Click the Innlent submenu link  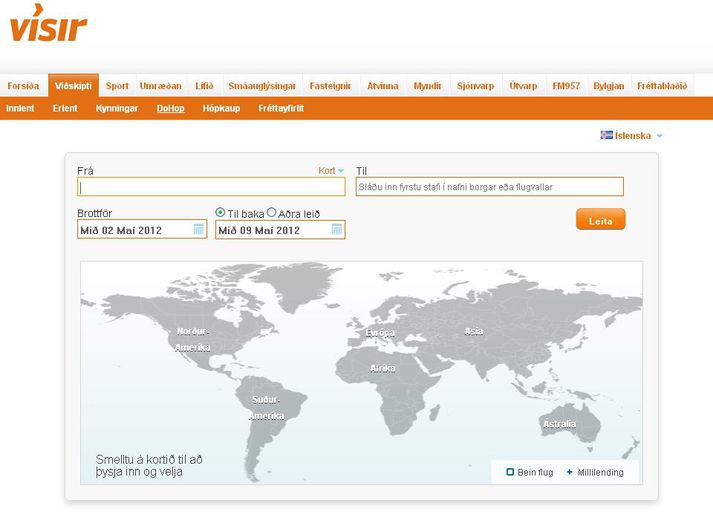[x=20, y=108]
